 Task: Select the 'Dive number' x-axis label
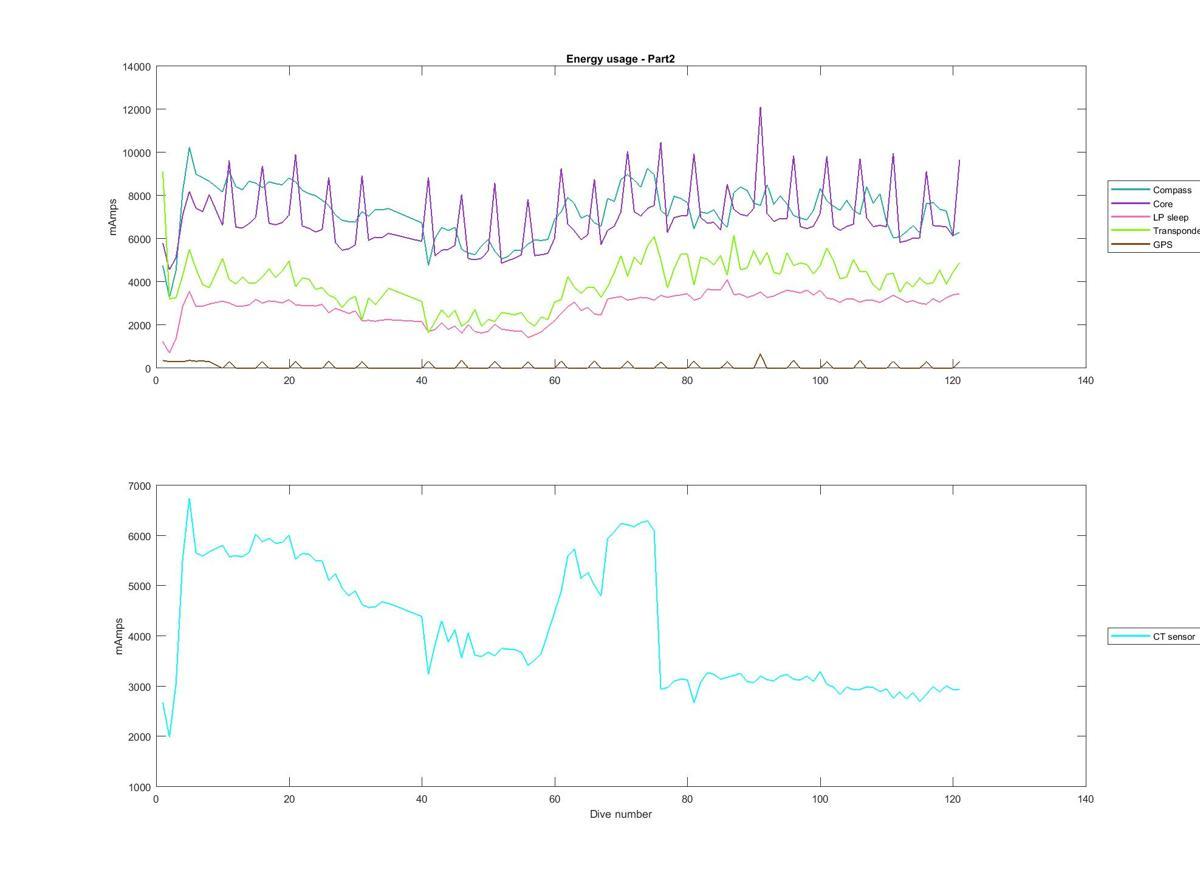[x=620, y=814]
